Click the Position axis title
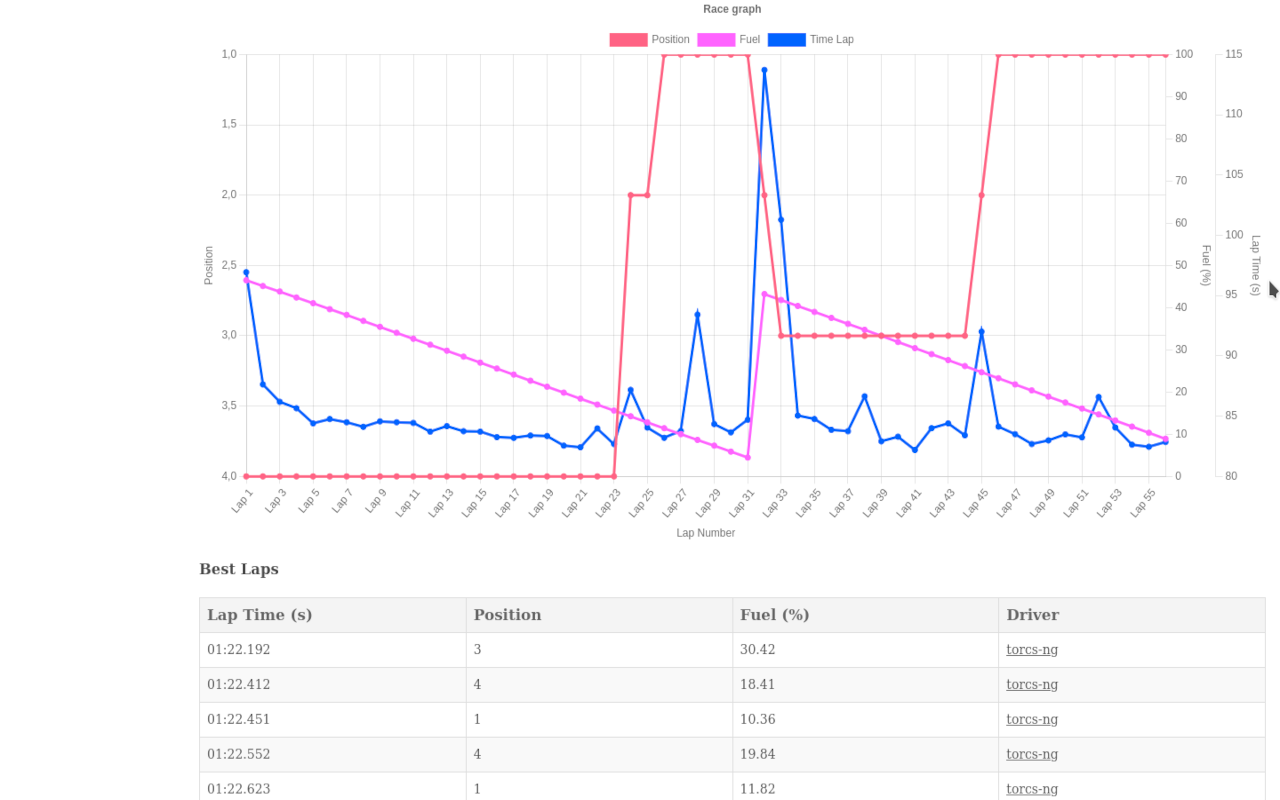This screenshot has height=800, width=1280. [209, 265]
